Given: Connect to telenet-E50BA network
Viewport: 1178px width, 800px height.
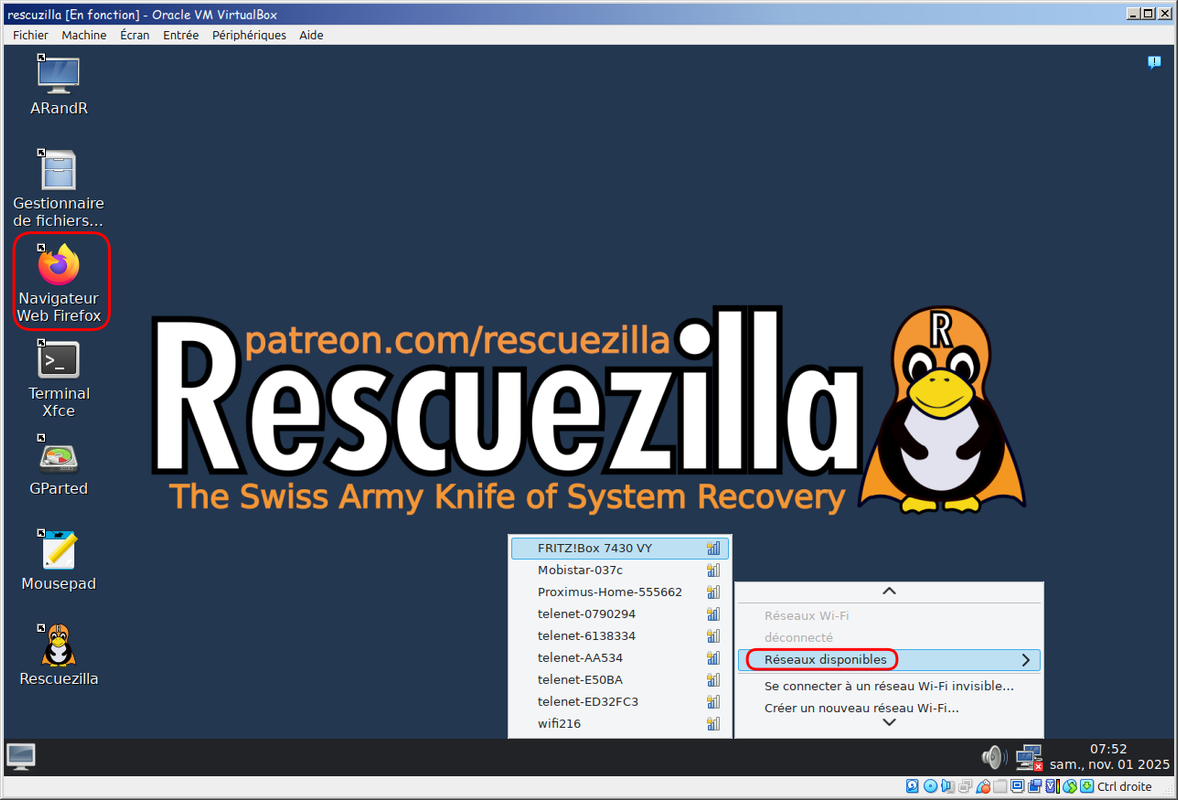Looking at the screenshot, I should tap(620, 680).
